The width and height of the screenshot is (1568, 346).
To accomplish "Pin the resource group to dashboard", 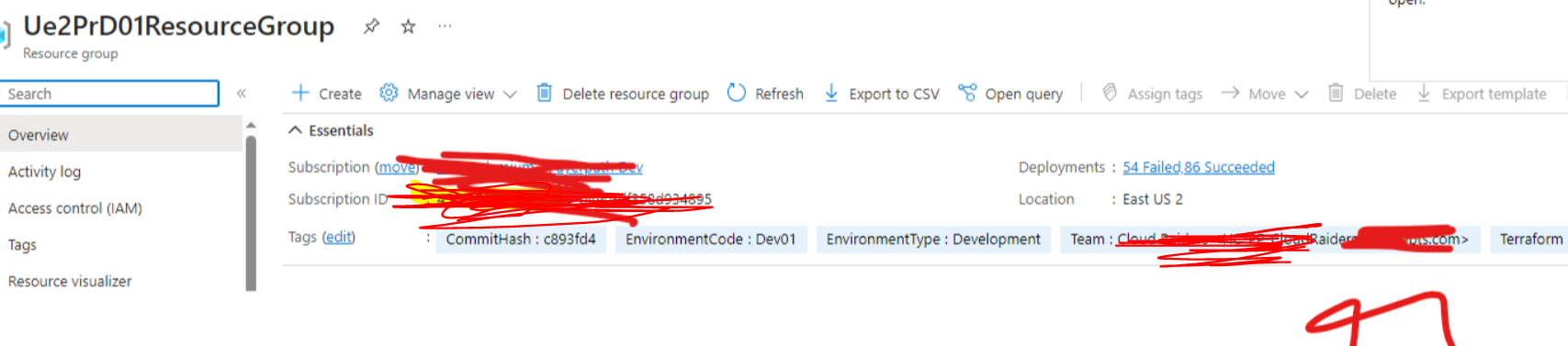I will pyautogui.click(x=371, y=27).
